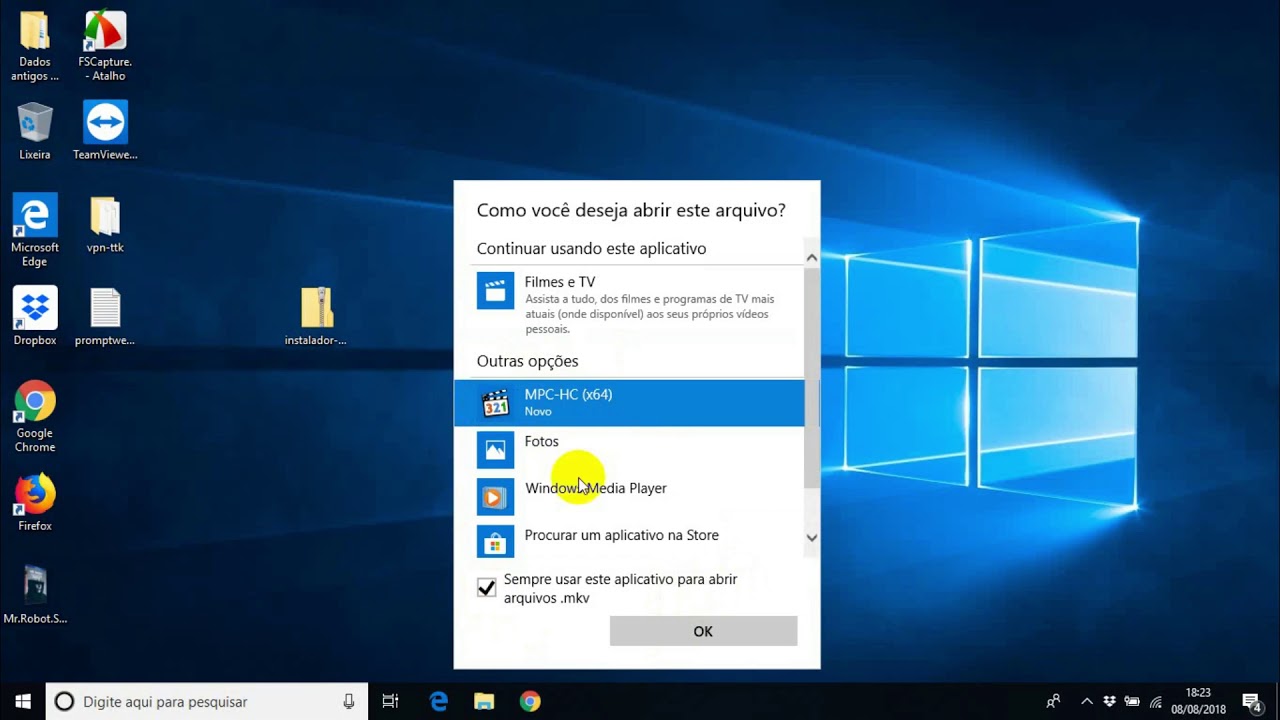
Task: Uncheck Sempre usar este aplicativo checkbox
Action: (x=487, y=588)
